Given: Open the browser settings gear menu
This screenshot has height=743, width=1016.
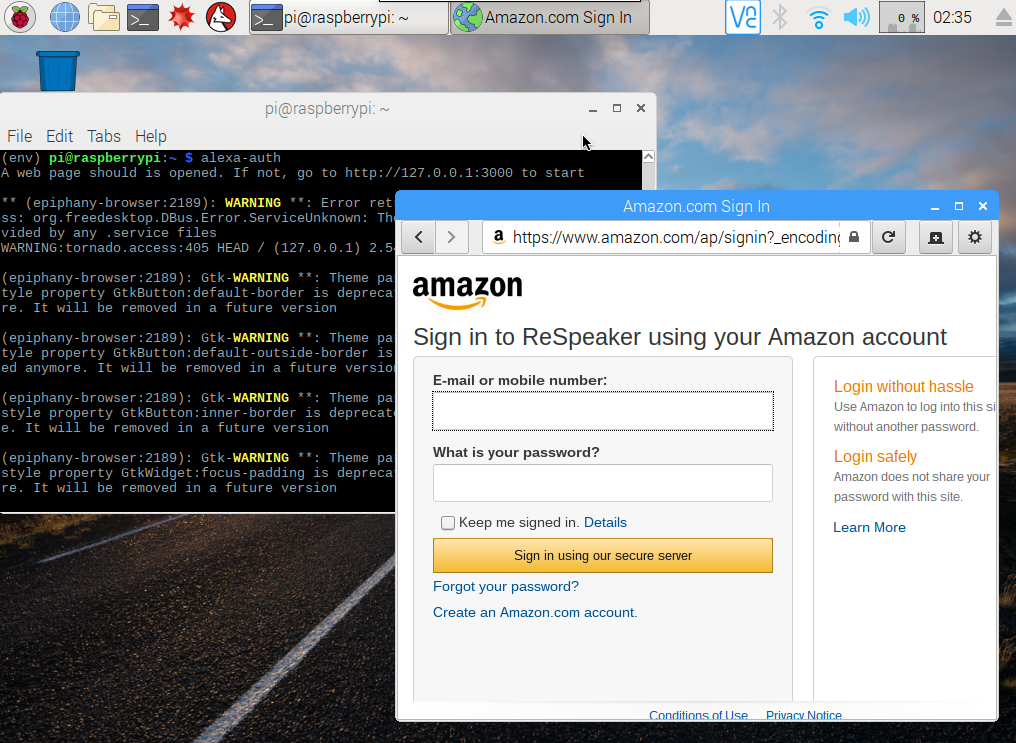Looking at the screenshot, I should click(x=975, y=237).
